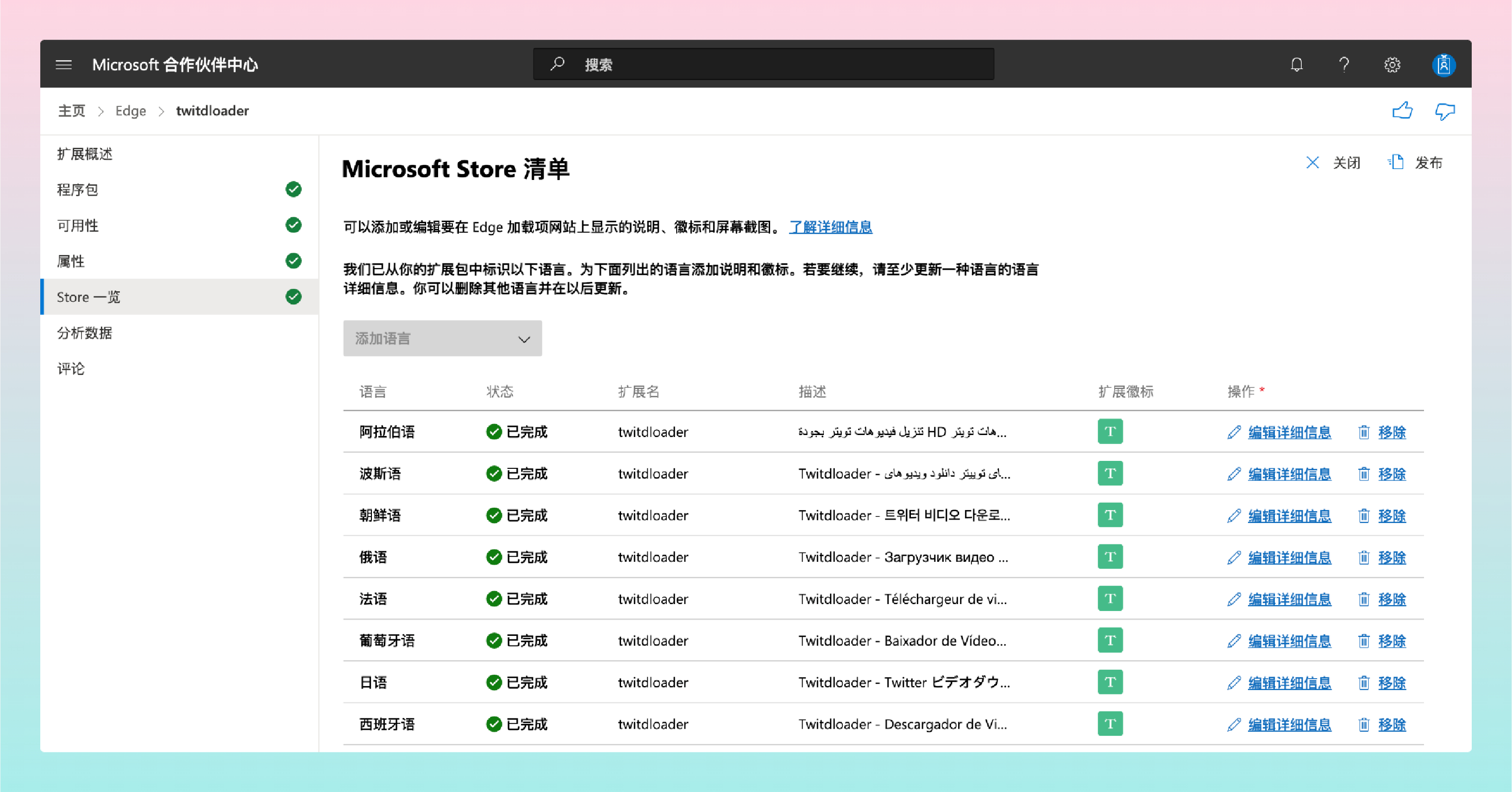Open 分析数据 in the sidebar
This screenshot has width=1512, height=792.
[85, 333]
